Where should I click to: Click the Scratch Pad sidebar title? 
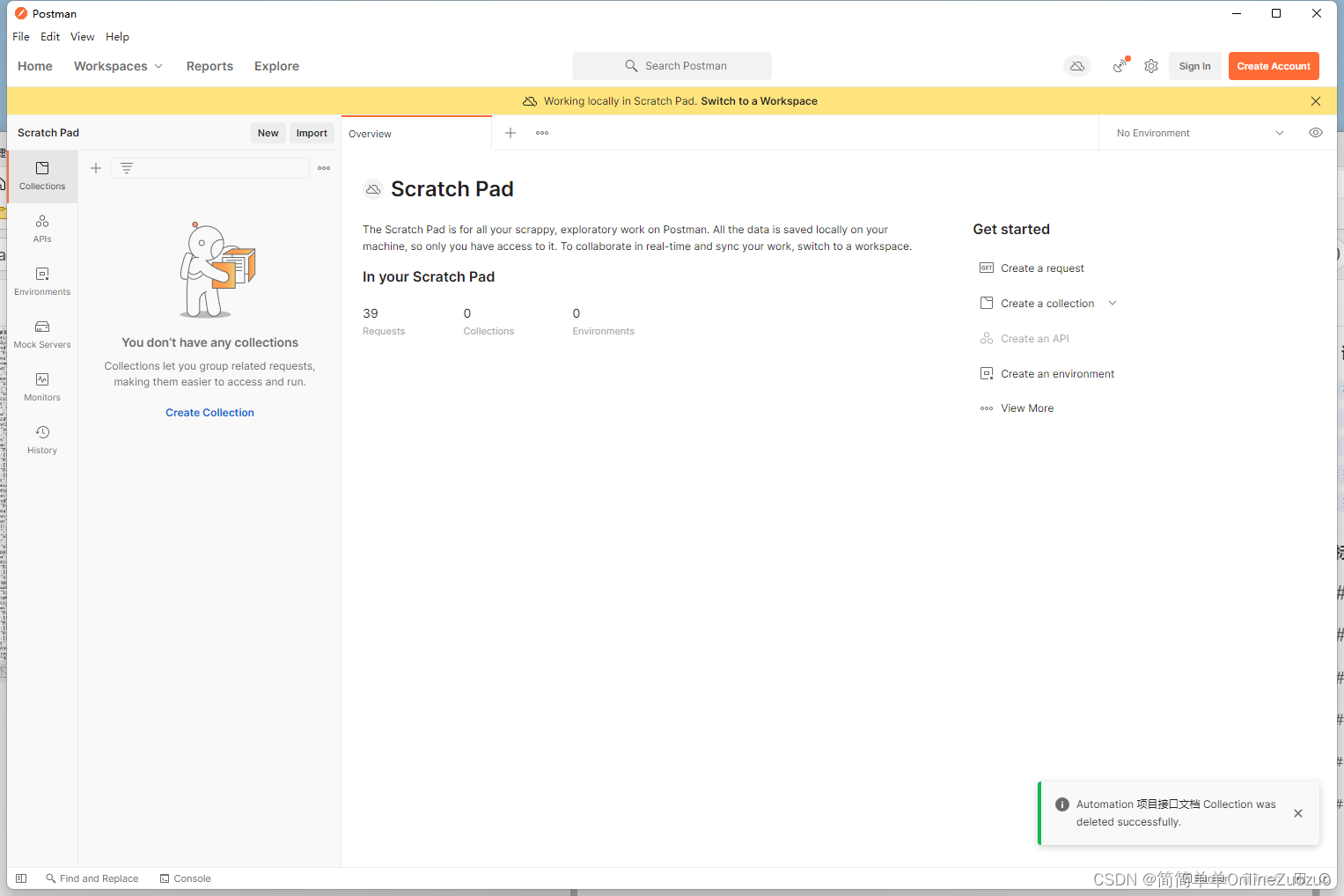(x=48, y=133)
